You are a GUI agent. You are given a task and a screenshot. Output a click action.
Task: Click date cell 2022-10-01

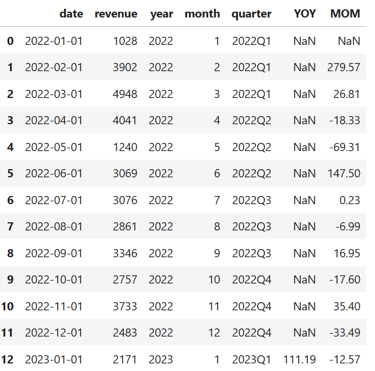[54, 279]
